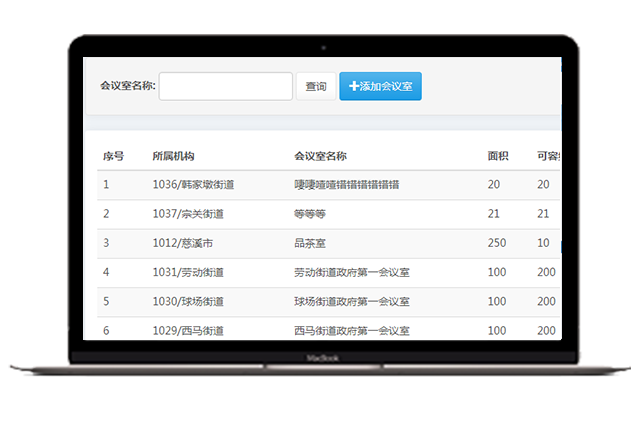The width and height of the screenshot is (640, 425).
Task: Click the 查询 search button
Action: pyautogui.click(x=315, y=87)
